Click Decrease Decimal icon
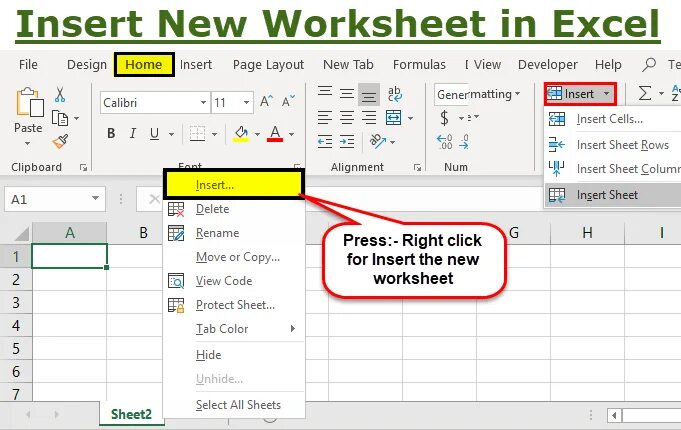 [464, 142]
